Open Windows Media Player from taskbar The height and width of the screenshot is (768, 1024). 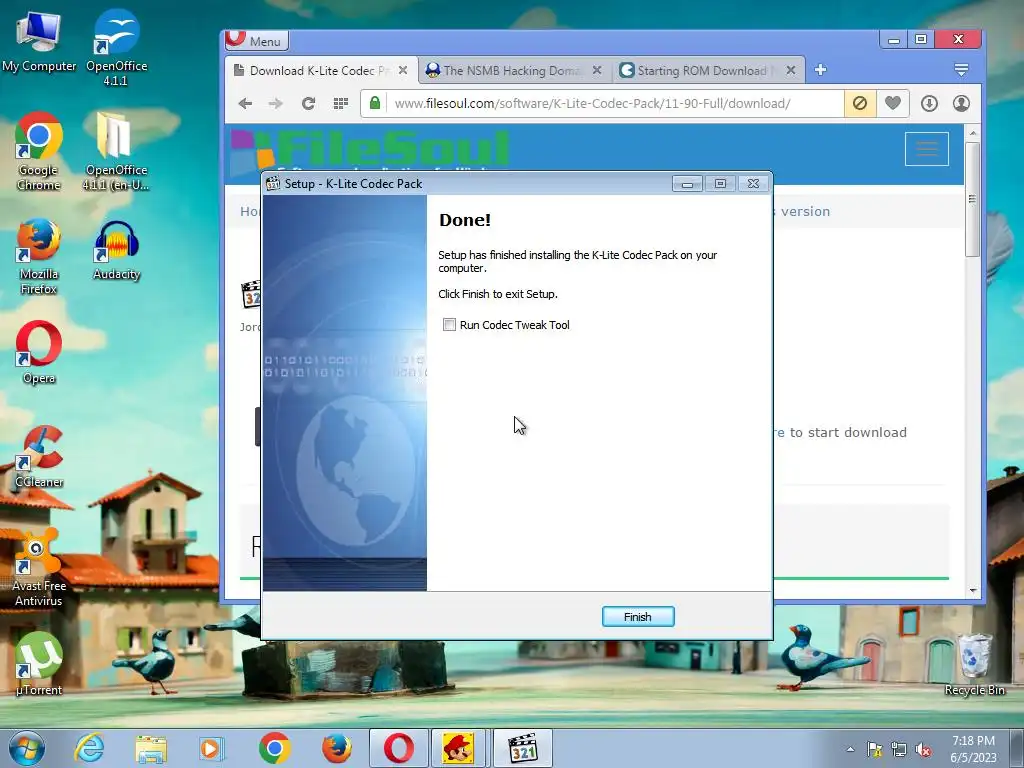212,748
